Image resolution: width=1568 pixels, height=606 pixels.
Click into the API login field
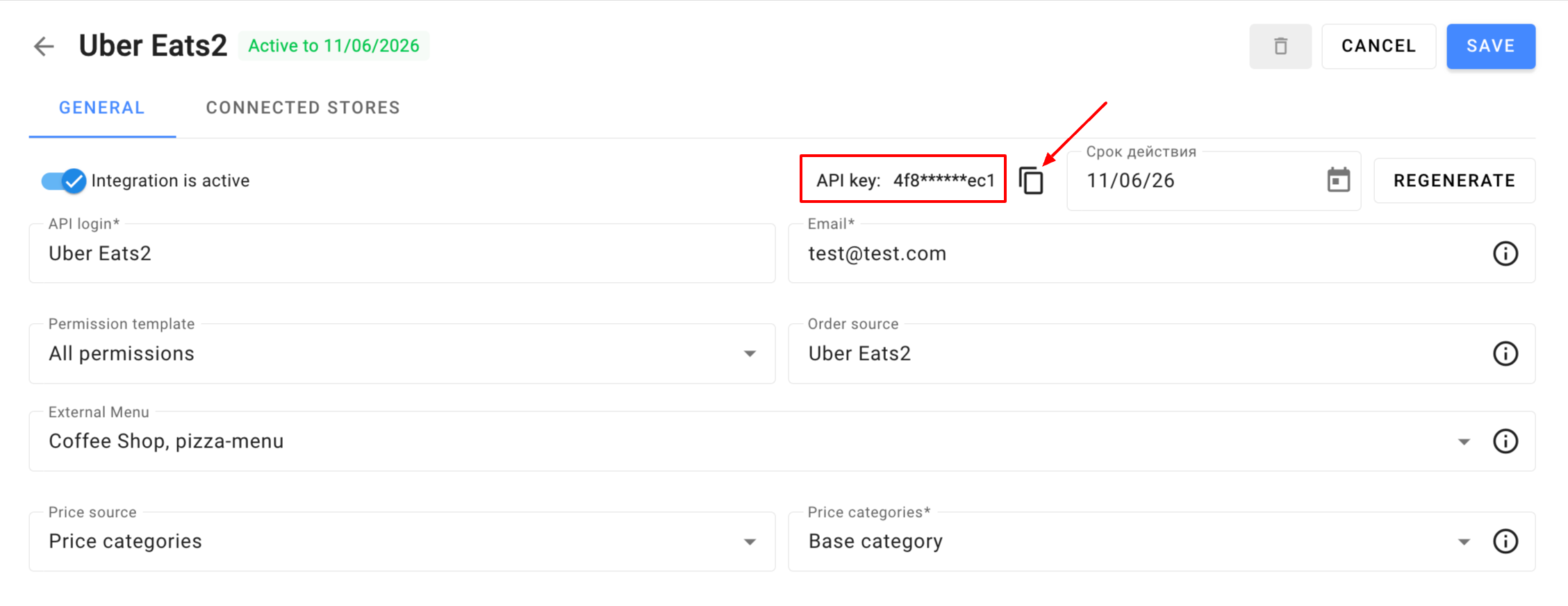coord(402,254)
